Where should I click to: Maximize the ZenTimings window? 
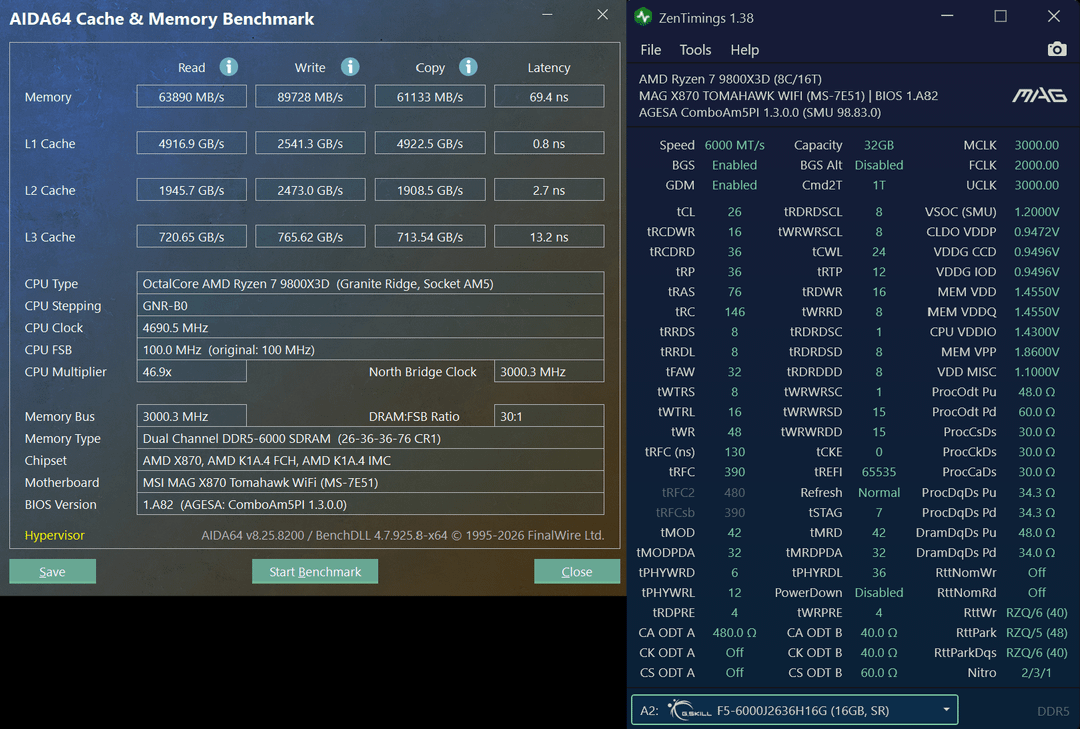[1000, 16]
